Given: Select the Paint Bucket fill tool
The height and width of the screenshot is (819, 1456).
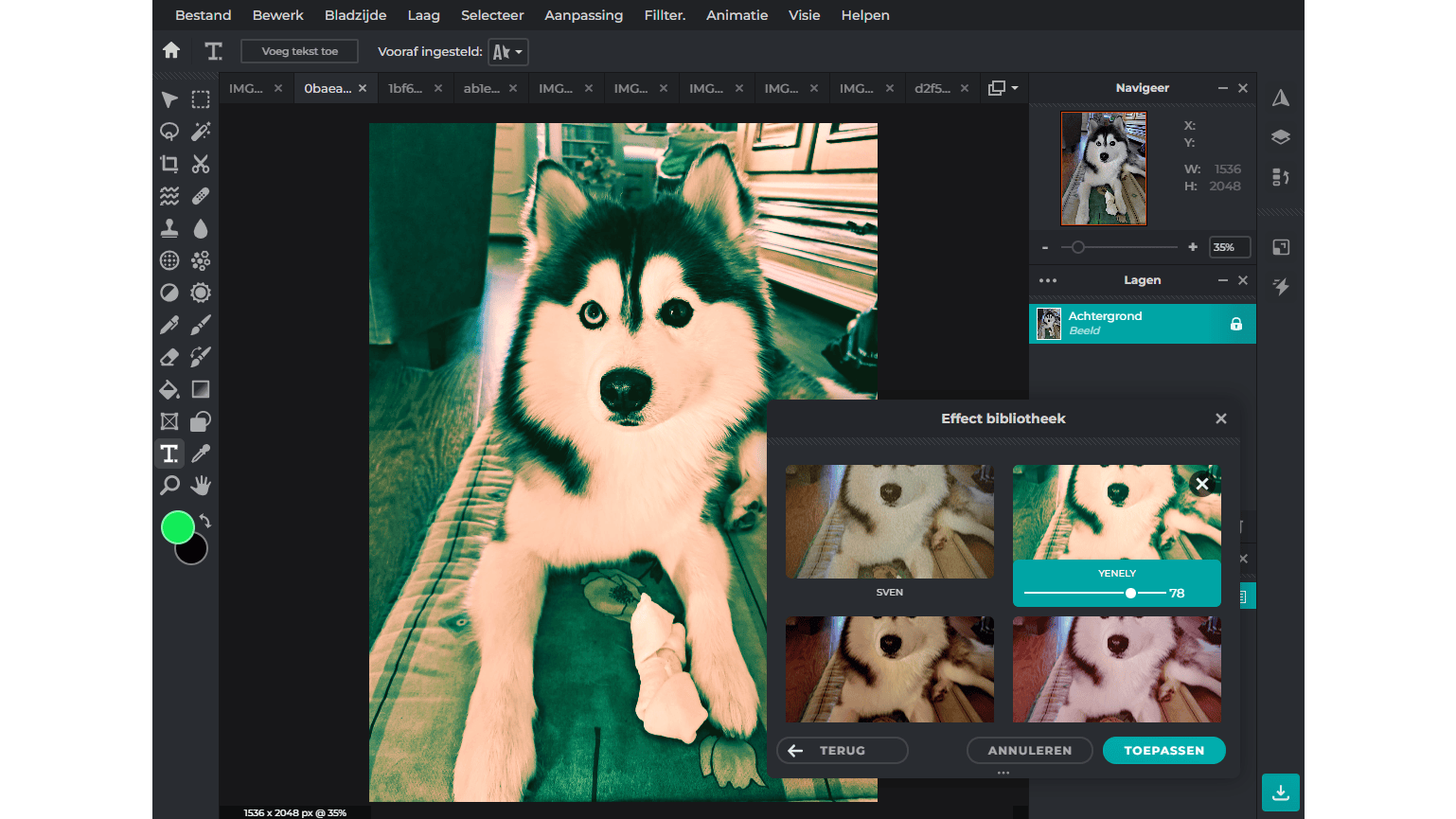Looking at the screenshot, I should pos(169,389).
